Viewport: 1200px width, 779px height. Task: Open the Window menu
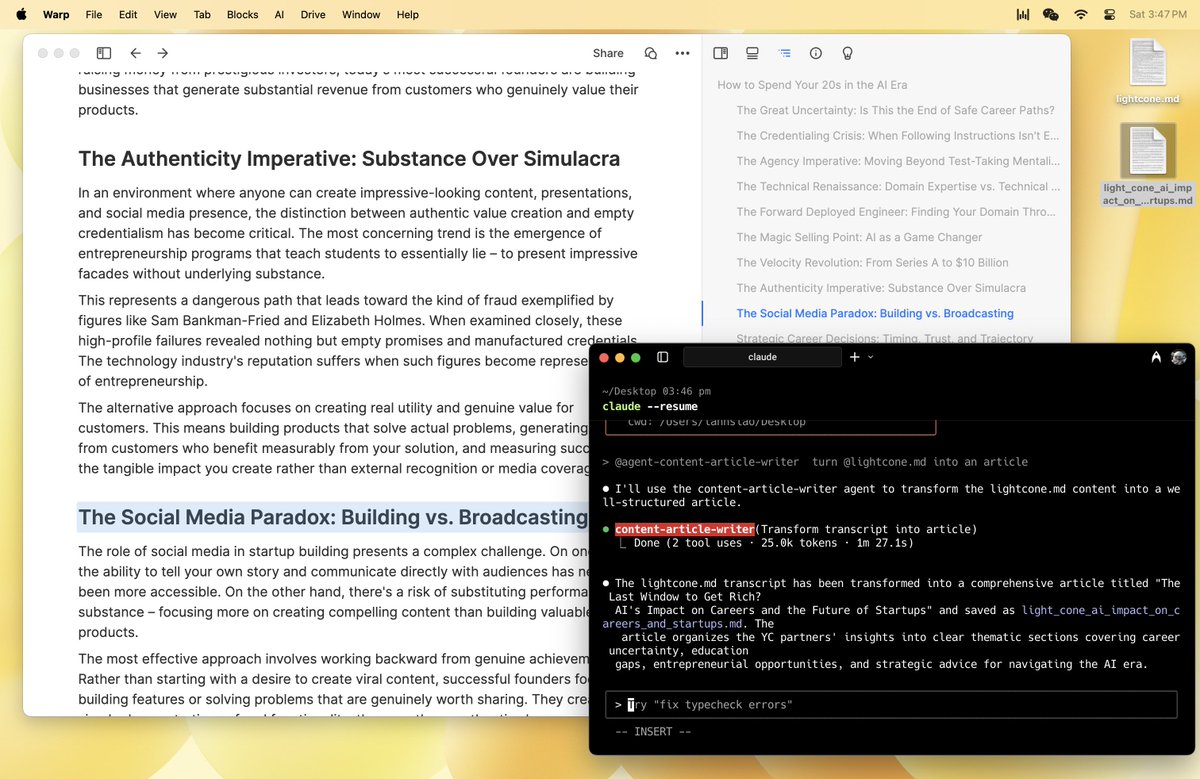pyautogui.click(x=361, y=14)
